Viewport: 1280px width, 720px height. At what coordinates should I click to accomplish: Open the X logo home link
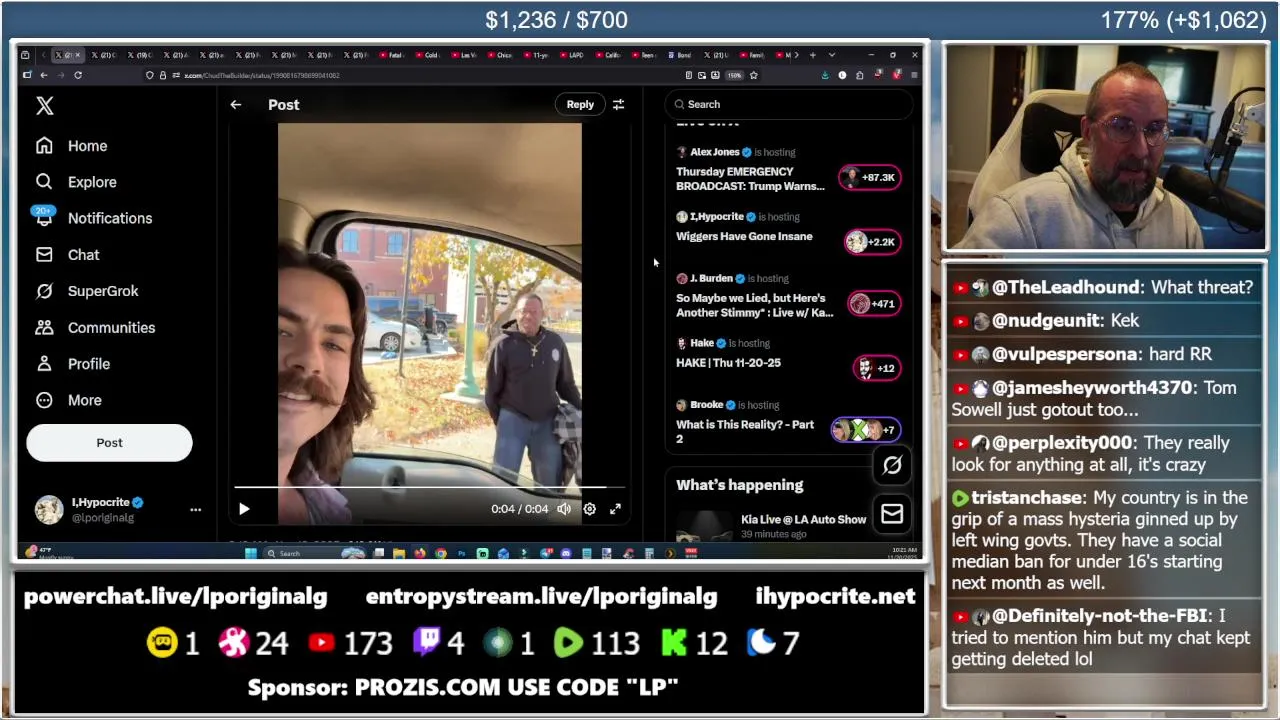(45, 106)
